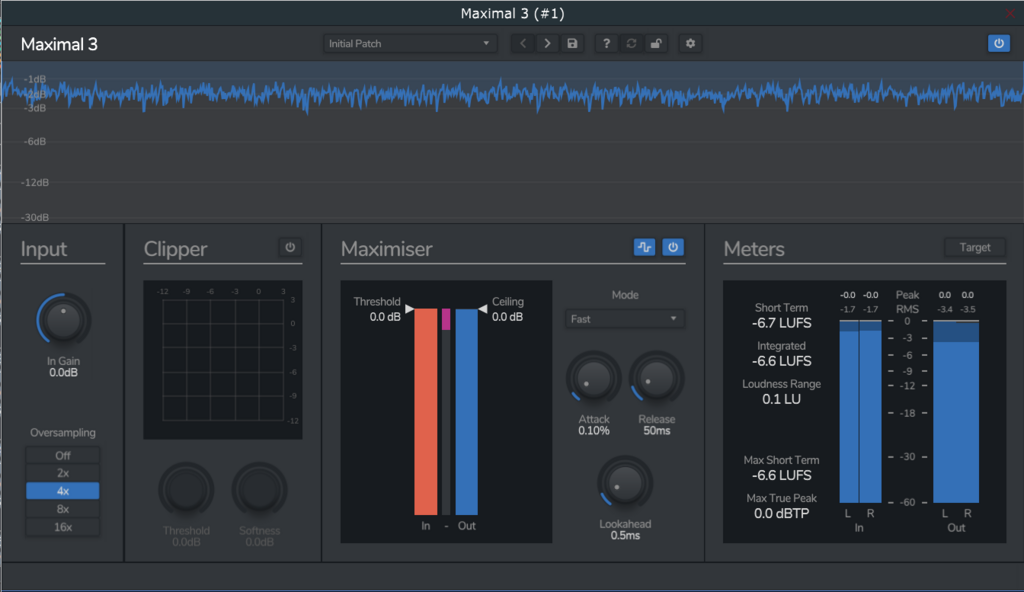Image resolution: width=1024 pixels, height=592 pixels.
Task: Go to the next preset arrow
Action: (x=547, y=44)
